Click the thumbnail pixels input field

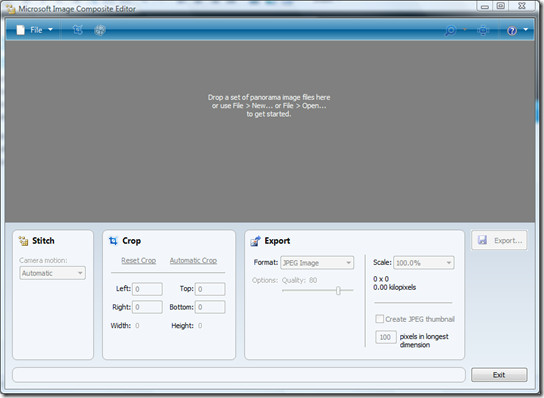point(385,337)
